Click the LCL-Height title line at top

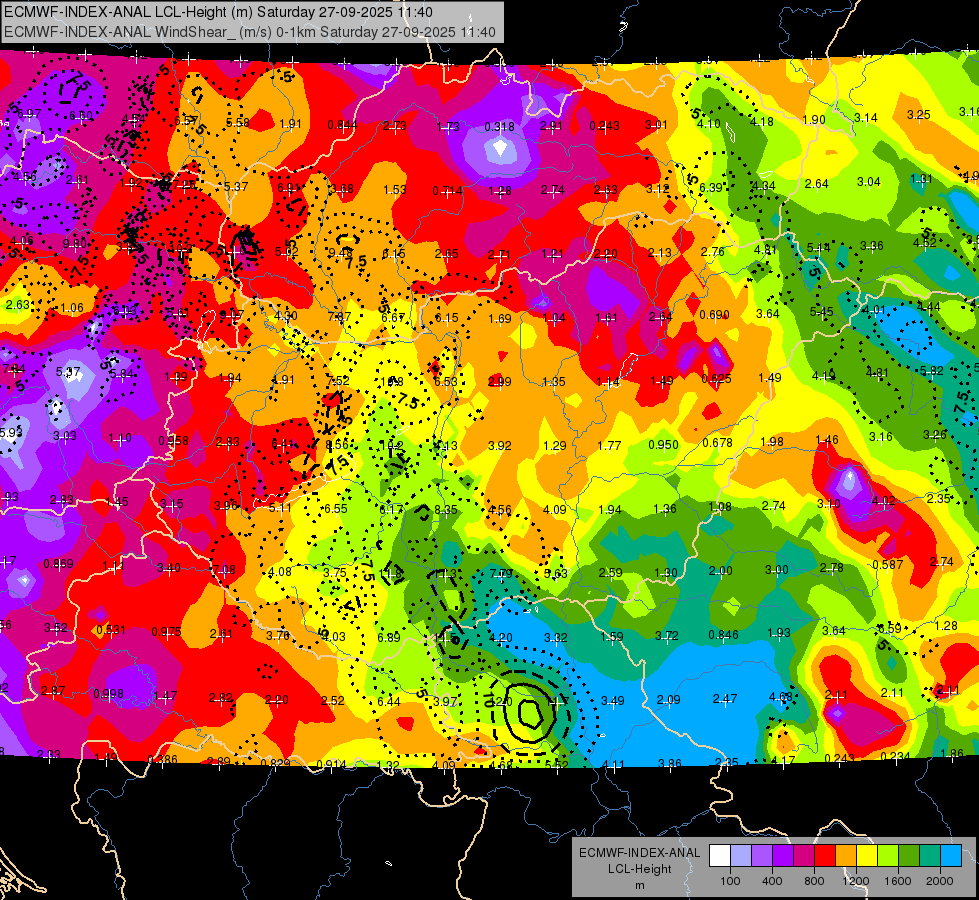pos(219,12)
